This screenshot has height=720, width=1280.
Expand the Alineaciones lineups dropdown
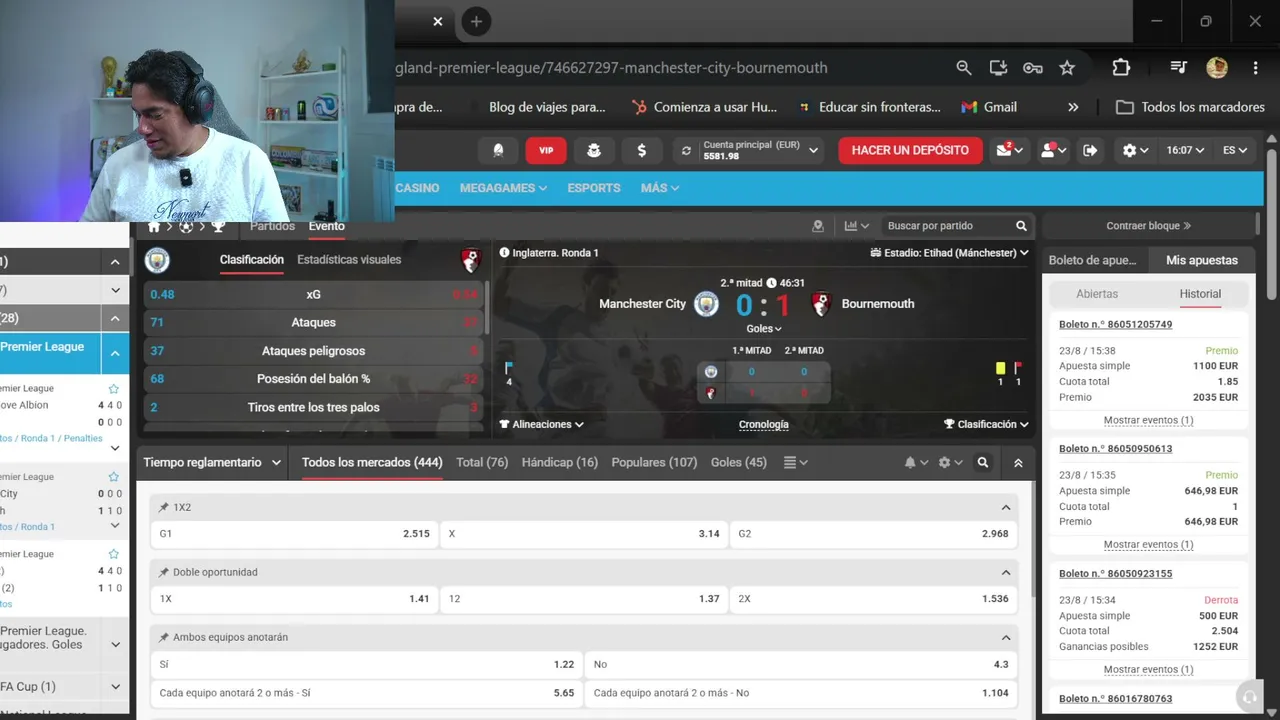tap(541, 425)
